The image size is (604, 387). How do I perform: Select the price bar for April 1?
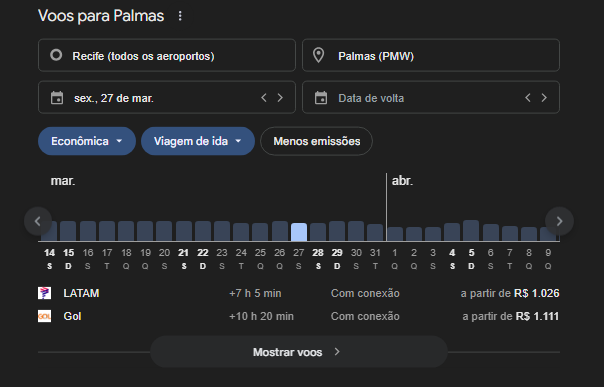pos(395,234)
